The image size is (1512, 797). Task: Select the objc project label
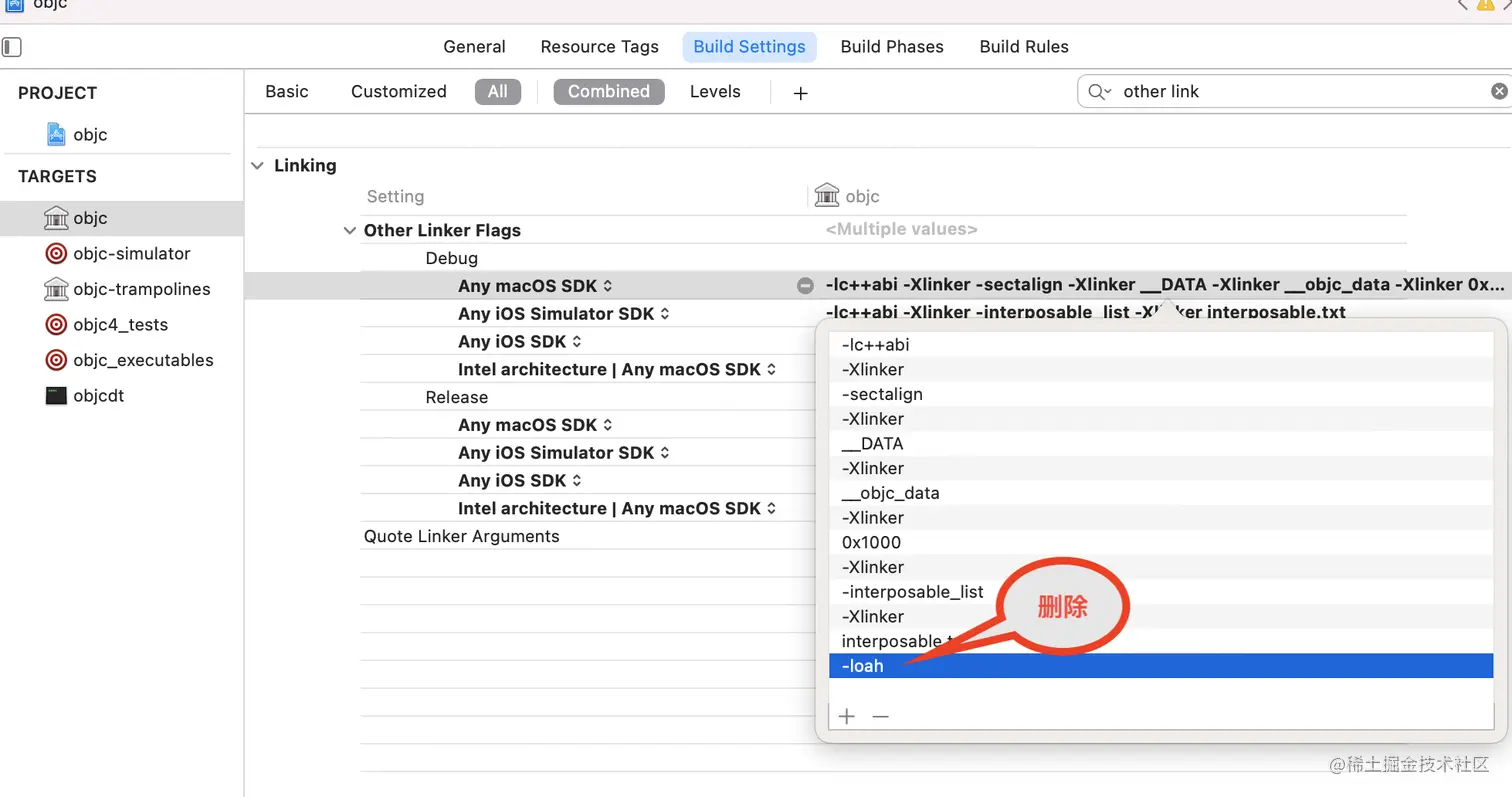pyautogui.click(x=90, y=135)
